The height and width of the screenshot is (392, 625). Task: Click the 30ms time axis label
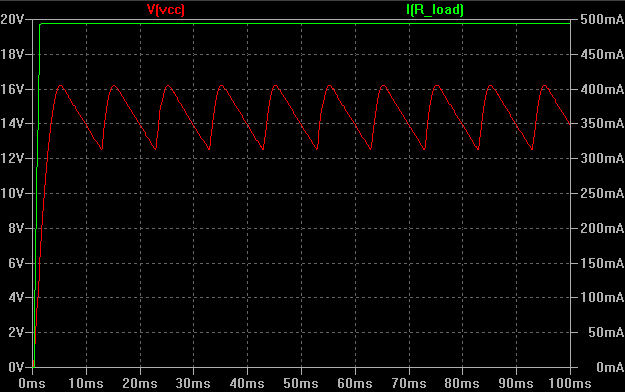[x=193, y=384]
